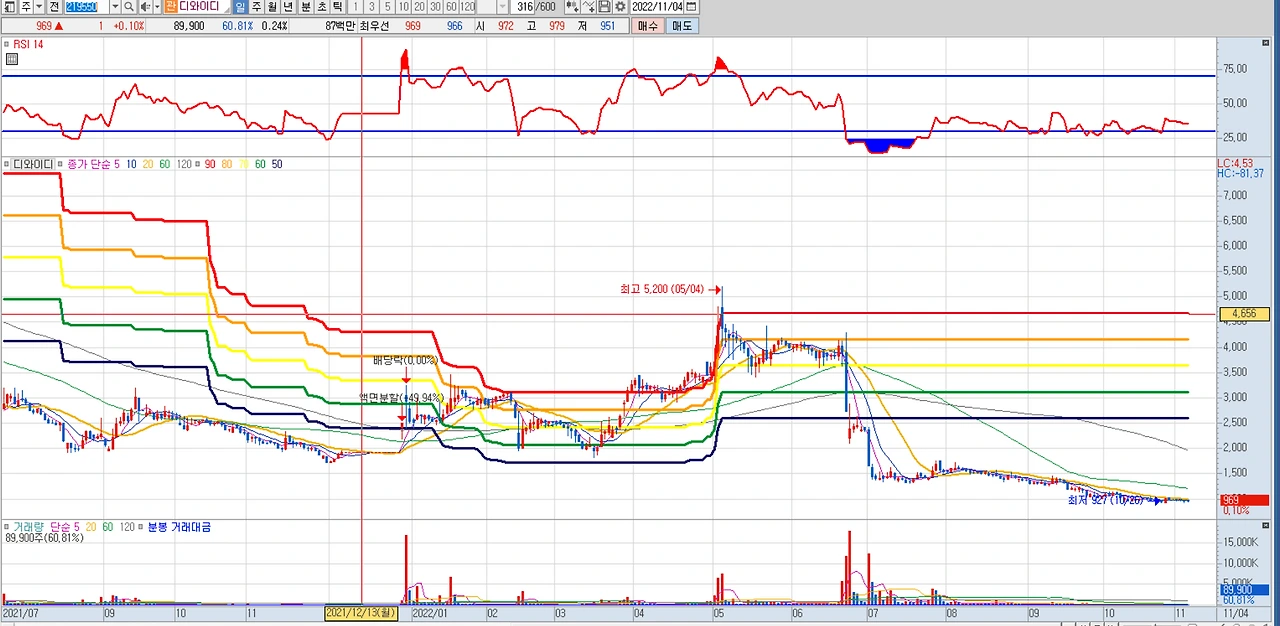Click the window layout icon at top-left
This screenshot has width=1280, height=626.
coord(9,7)
